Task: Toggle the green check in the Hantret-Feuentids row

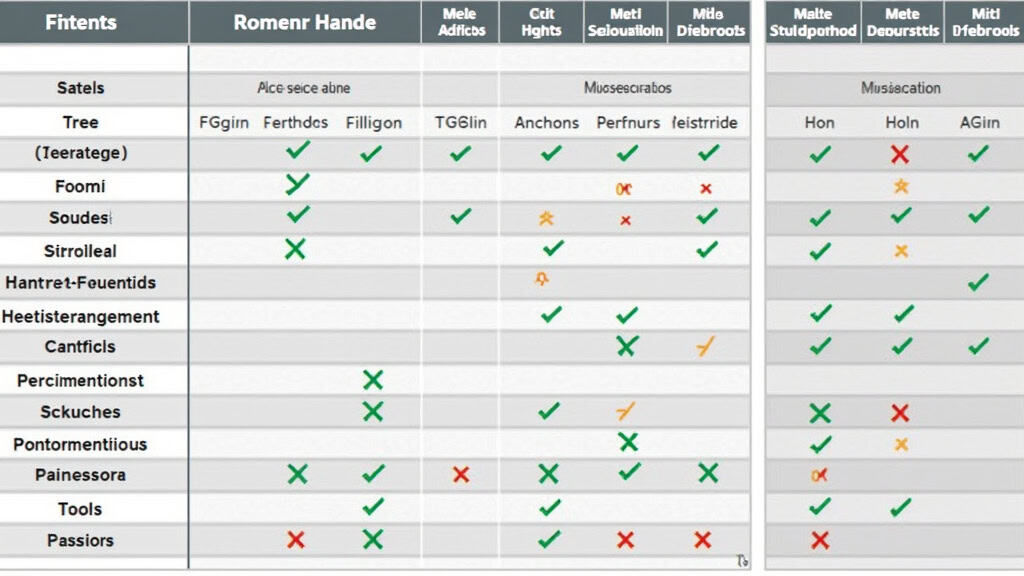Action: click(x=978, y=283)
